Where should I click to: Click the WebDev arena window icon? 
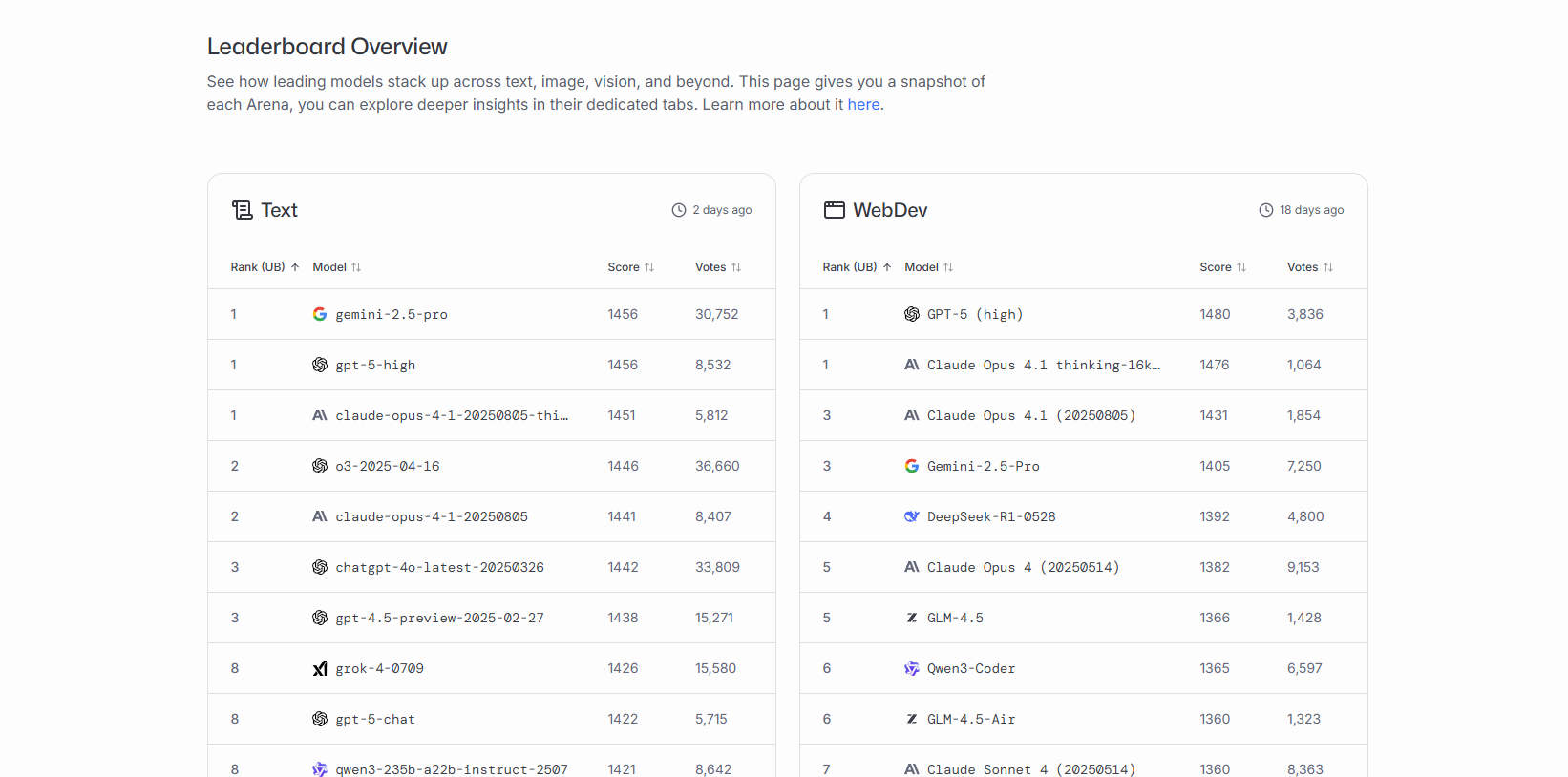(835, 210)
